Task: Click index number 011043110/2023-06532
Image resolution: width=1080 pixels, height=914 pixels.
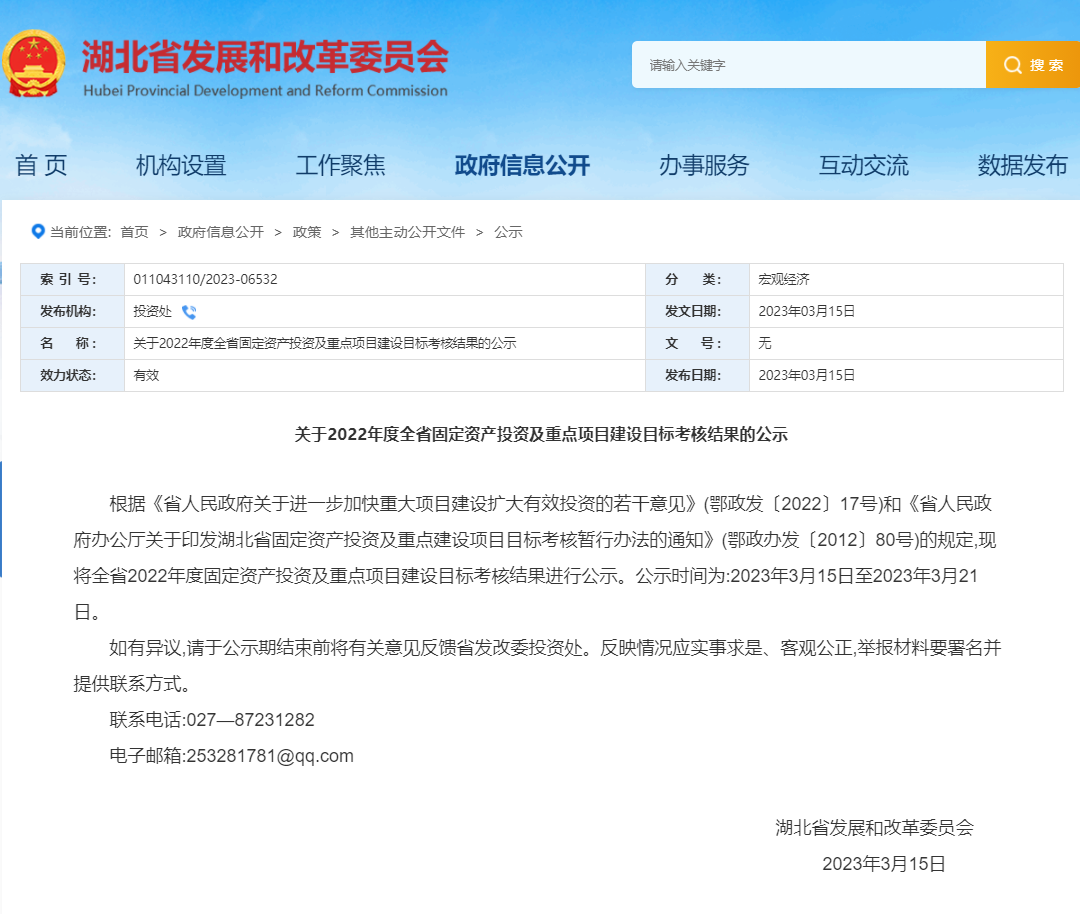Action: coord(205,280)
